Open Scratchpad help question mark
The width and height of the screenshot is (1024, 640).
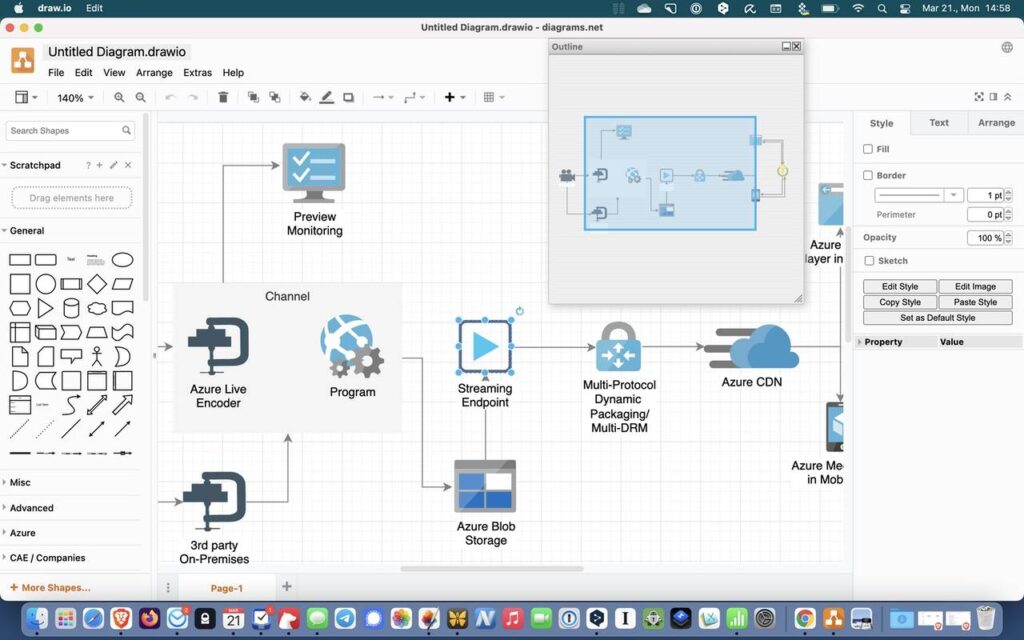pyautogui.click(x=88, y=165)
